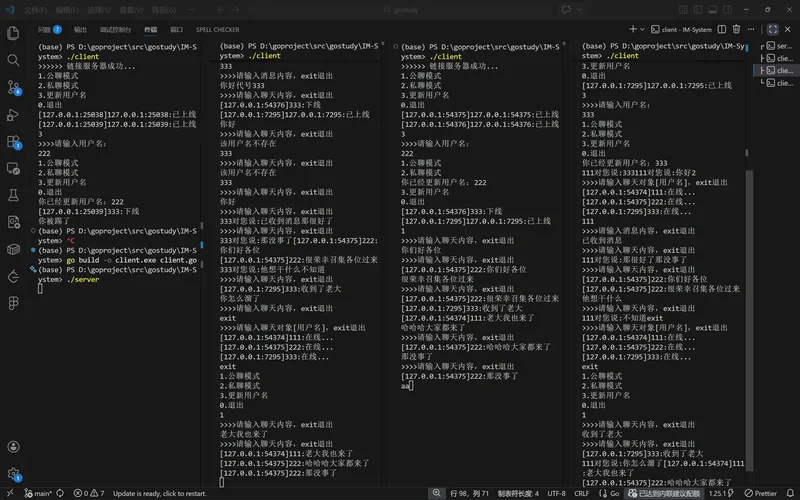800x500 pixels.
Task: Open the Run and Debug view
Action: (13, 115)
